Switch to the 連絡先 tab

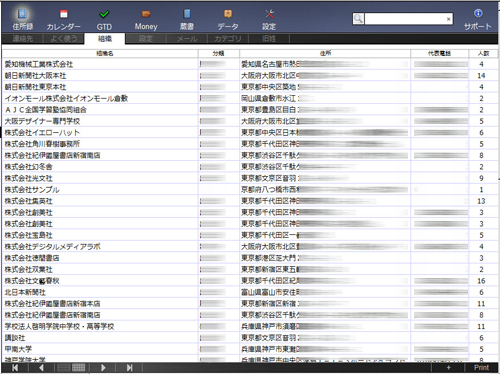click(23, 39)
